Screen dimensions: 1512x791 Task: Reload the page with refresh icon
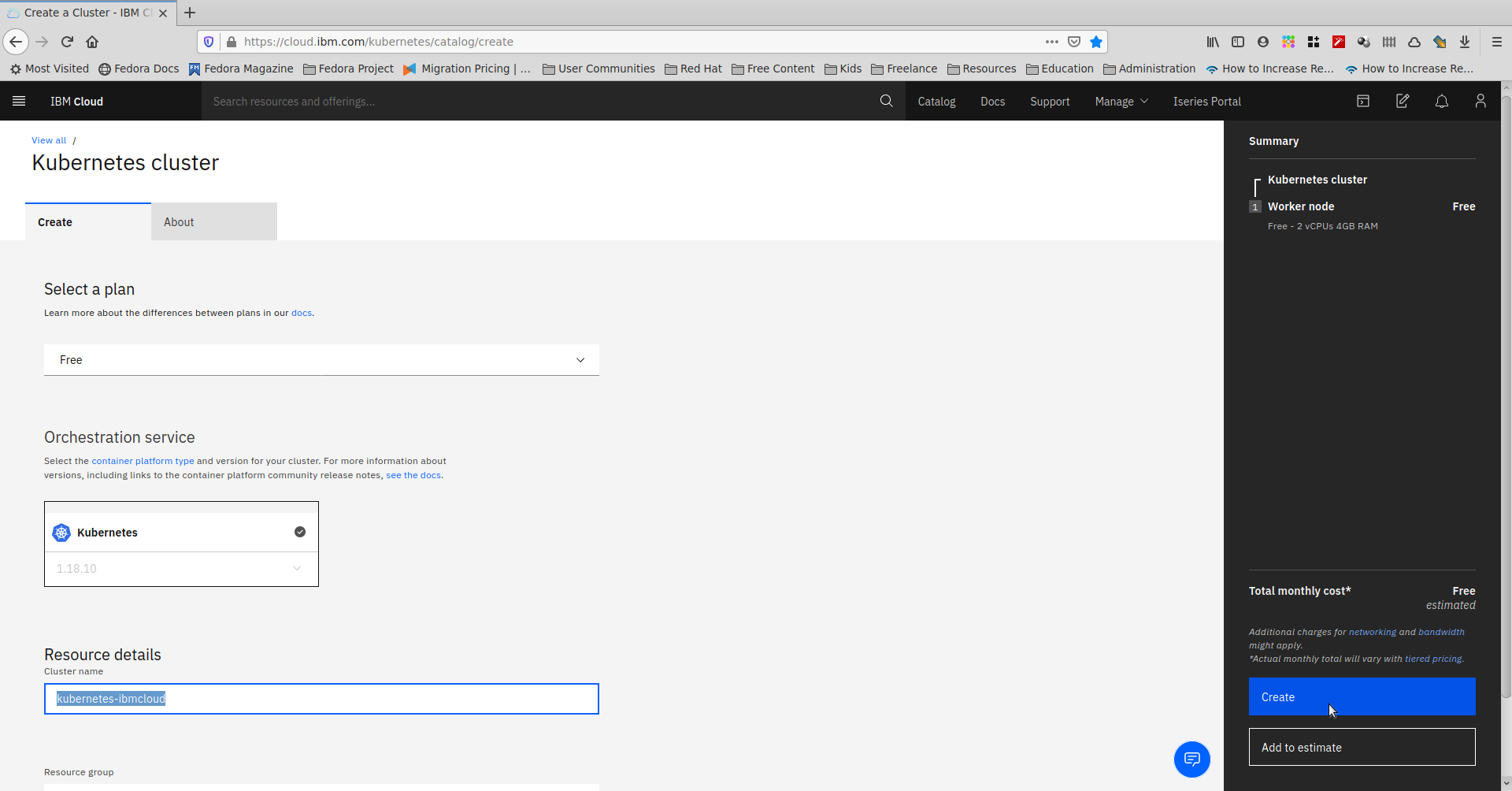pos(68,42)
